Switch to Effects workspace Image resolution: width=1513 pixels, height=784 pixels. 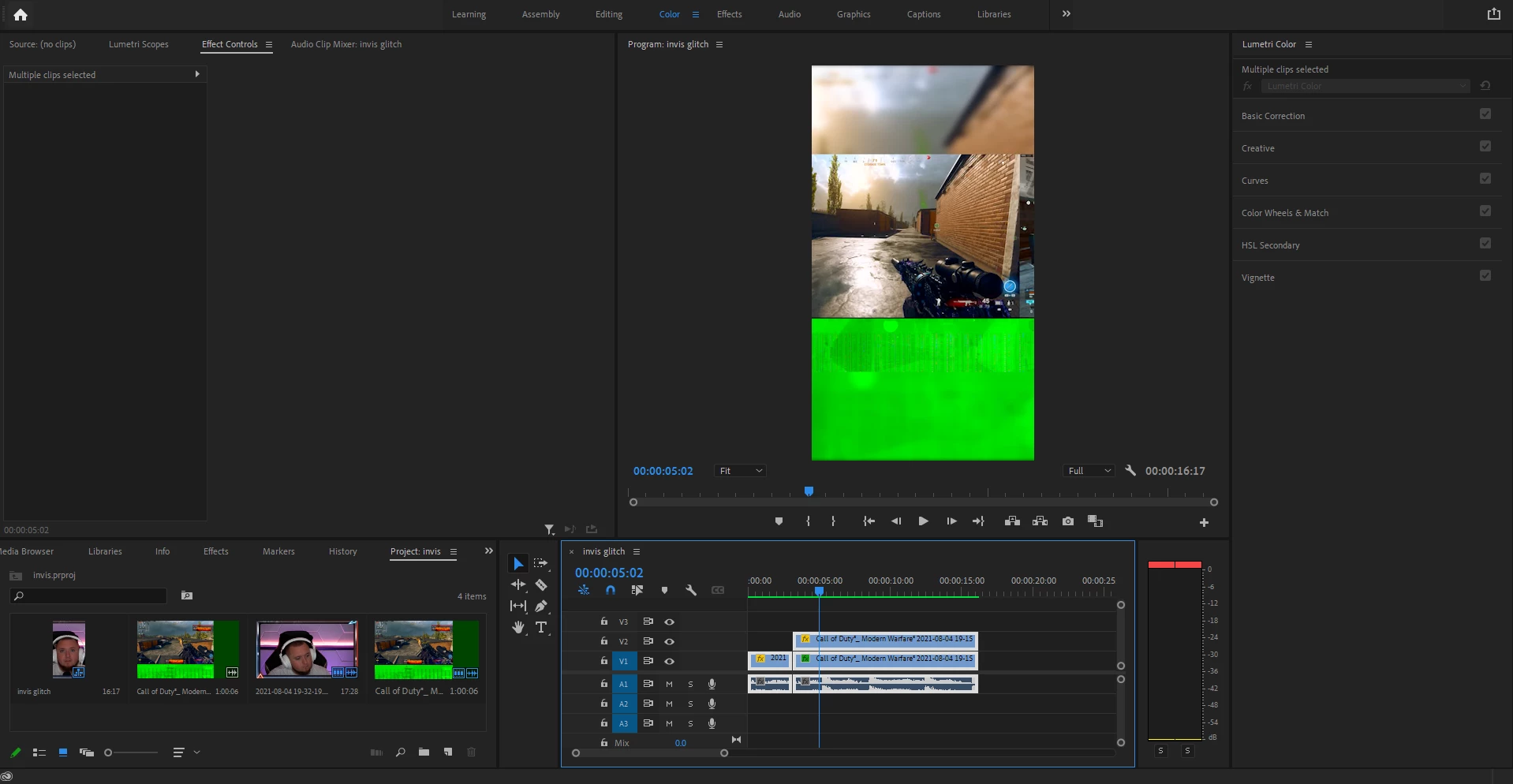[730, 14]
